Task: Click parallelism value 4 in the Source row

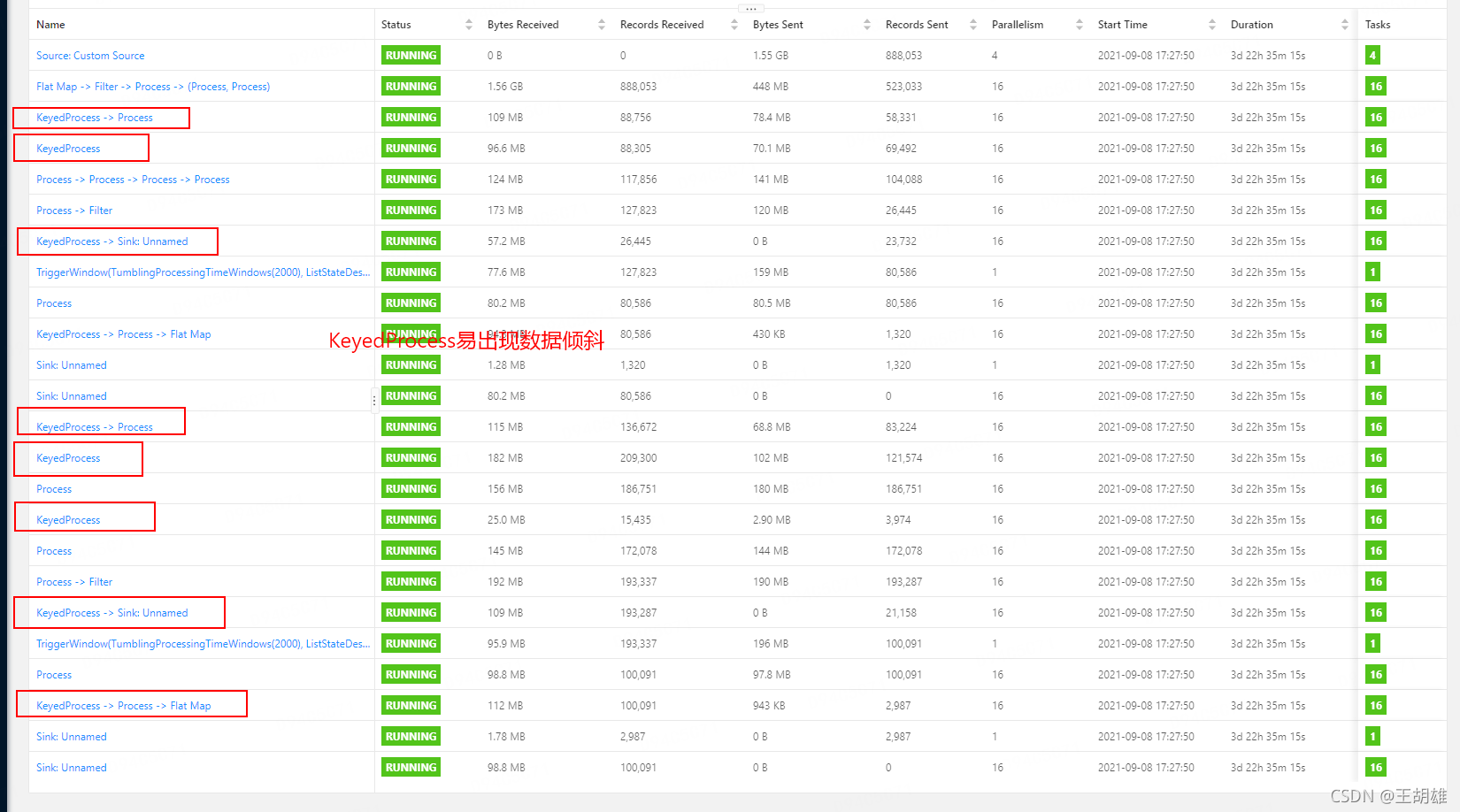Action: 995,56
